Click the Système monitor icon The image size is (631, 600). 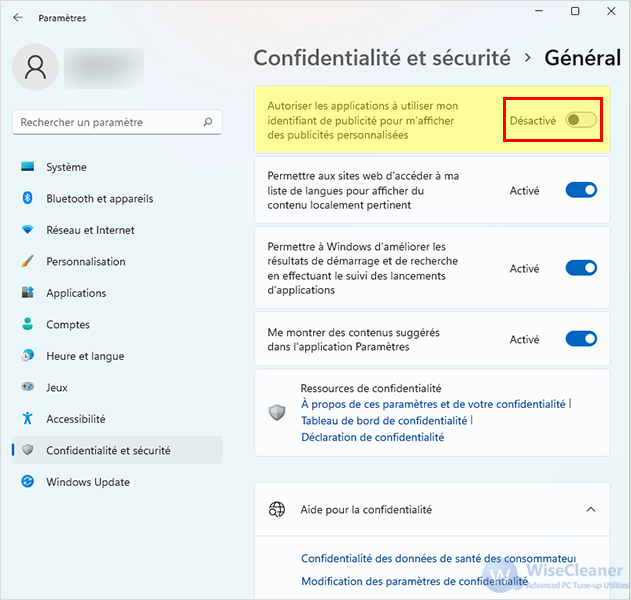(x=27, y=167)
